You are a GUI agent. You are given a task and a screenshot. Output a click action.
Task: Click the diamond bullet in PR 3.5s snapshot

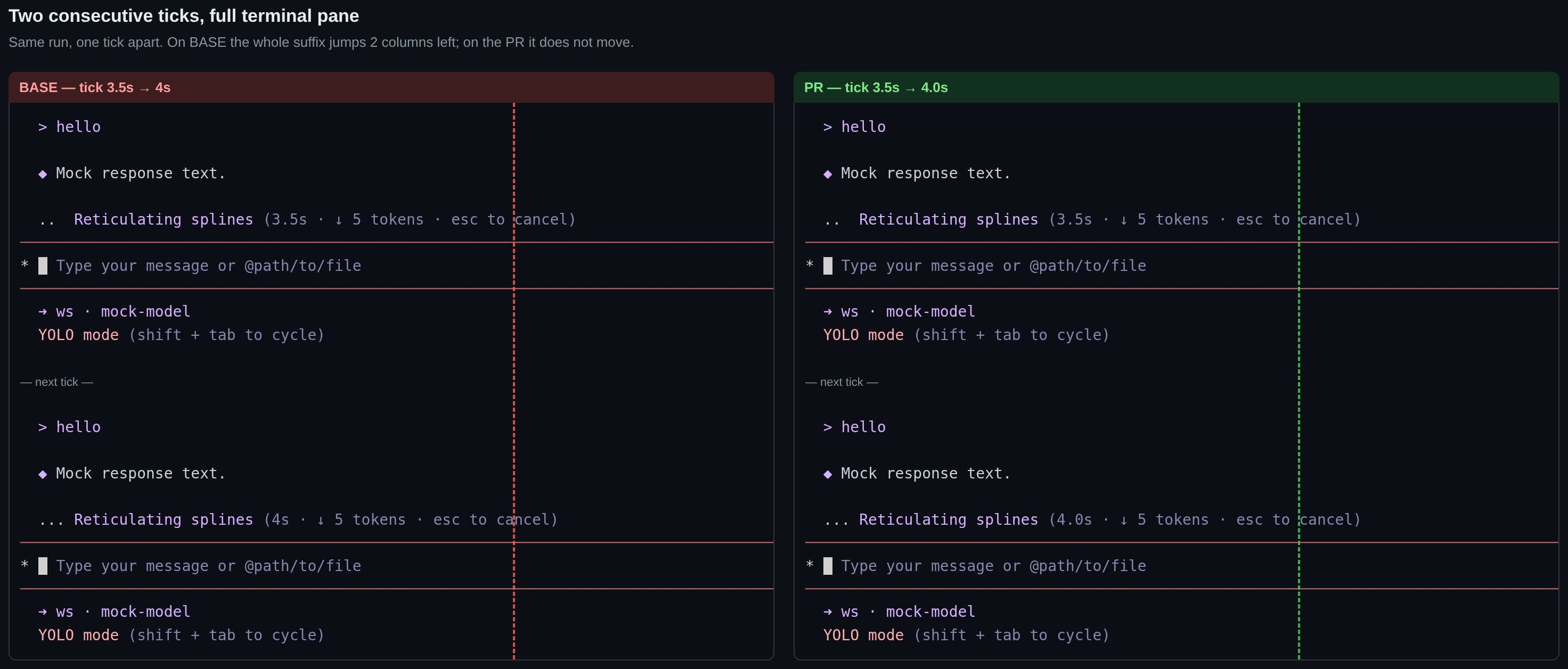[x=828, y=174]
